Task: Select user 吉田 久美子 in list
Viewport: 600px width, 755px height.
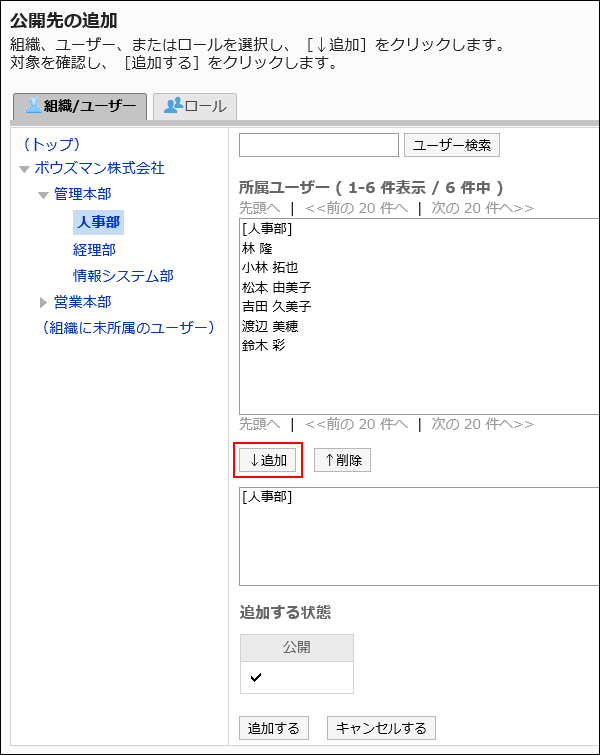Action: tap(276, 306)
